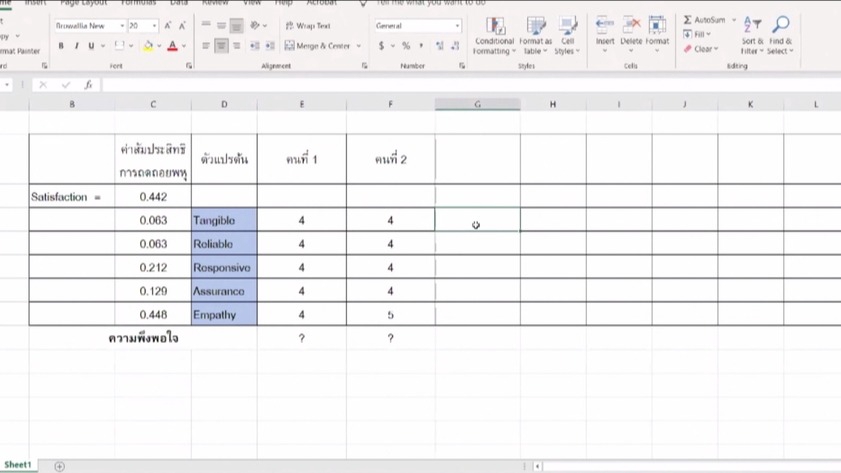Open Conditional Formatting menu

(494, 35)
